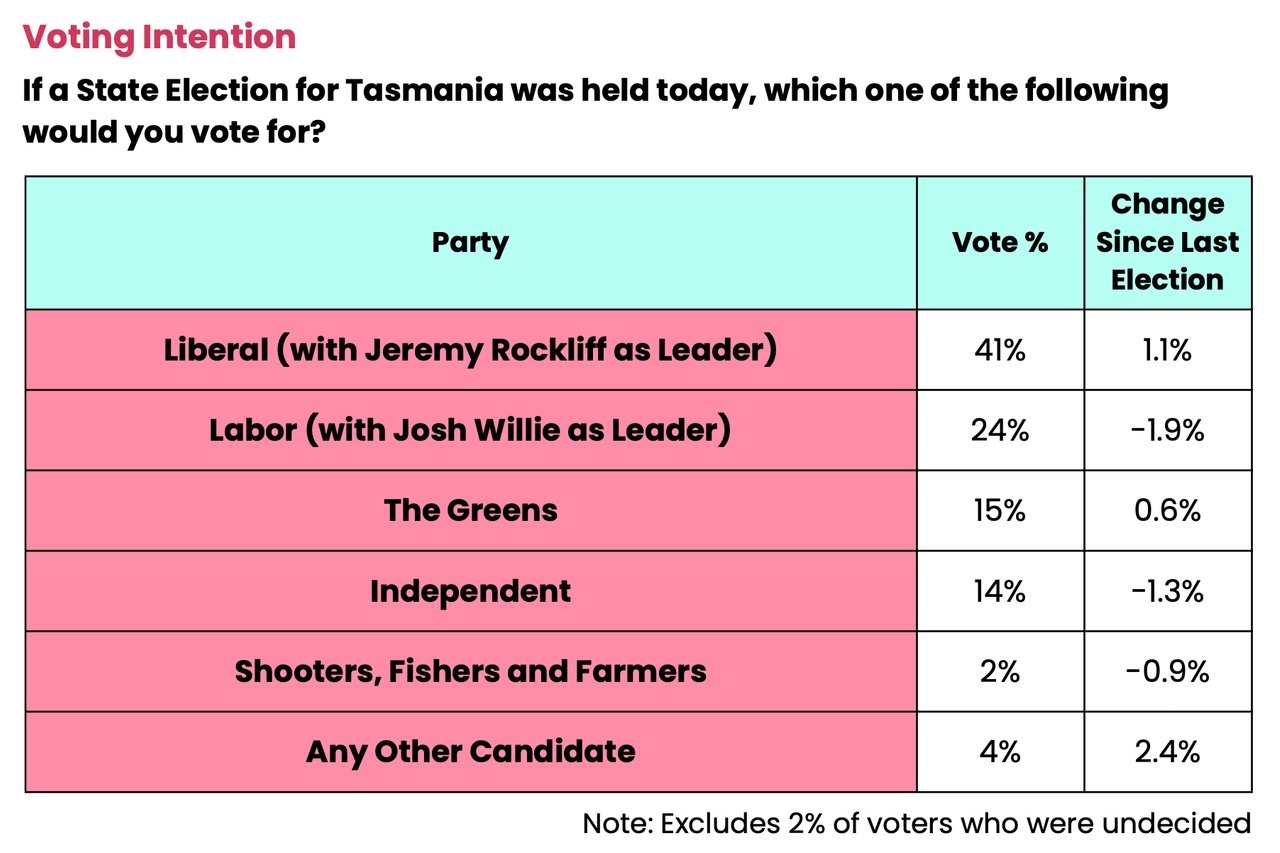This screenshot has height=853, width=1280.
Task: Select the Liberal Jeremy Rockliff row label
Action: (x=470, y=350)
